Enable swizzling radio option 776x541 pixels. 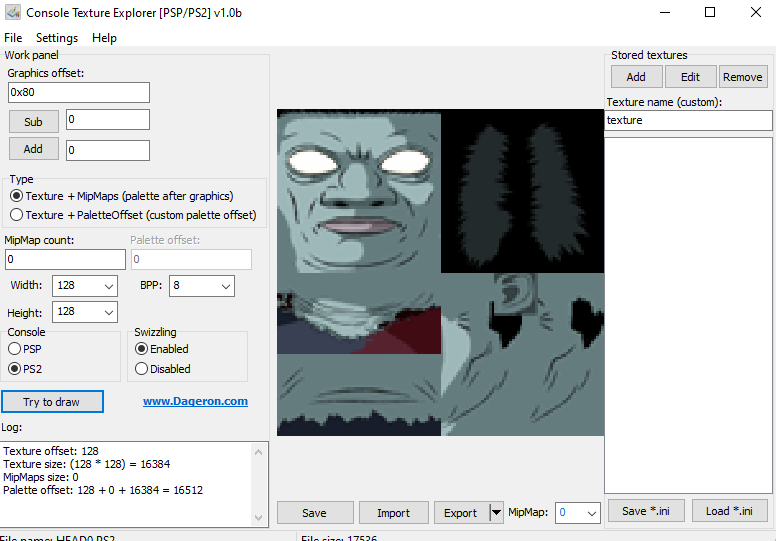coord(162,349)
